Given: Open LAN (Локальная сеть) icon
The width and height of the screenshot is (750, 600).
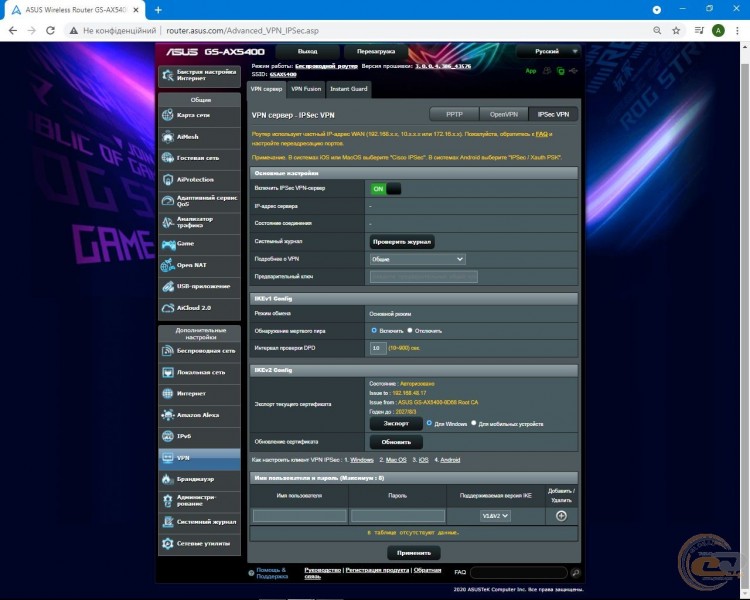Looking at the screenshot, I should [x=167, y=372].
